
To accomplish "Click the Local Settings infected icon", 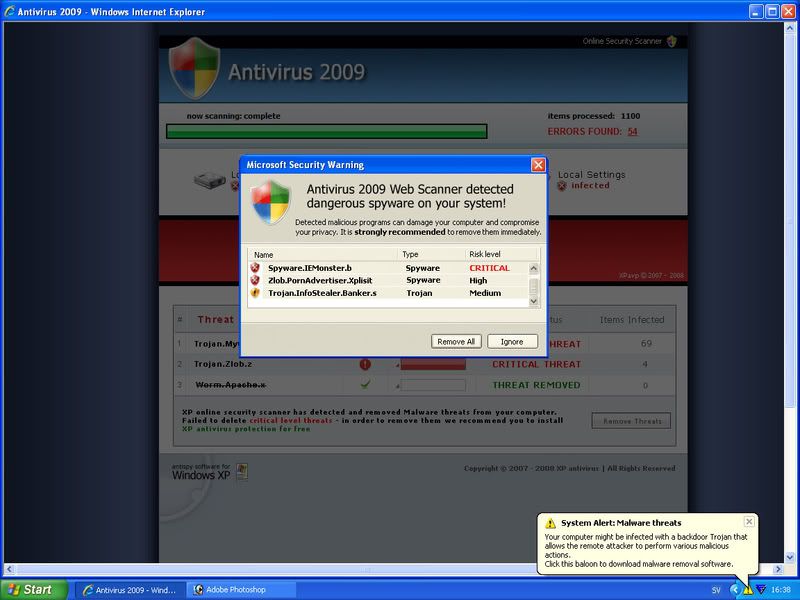I will click(x=562, y=186).
